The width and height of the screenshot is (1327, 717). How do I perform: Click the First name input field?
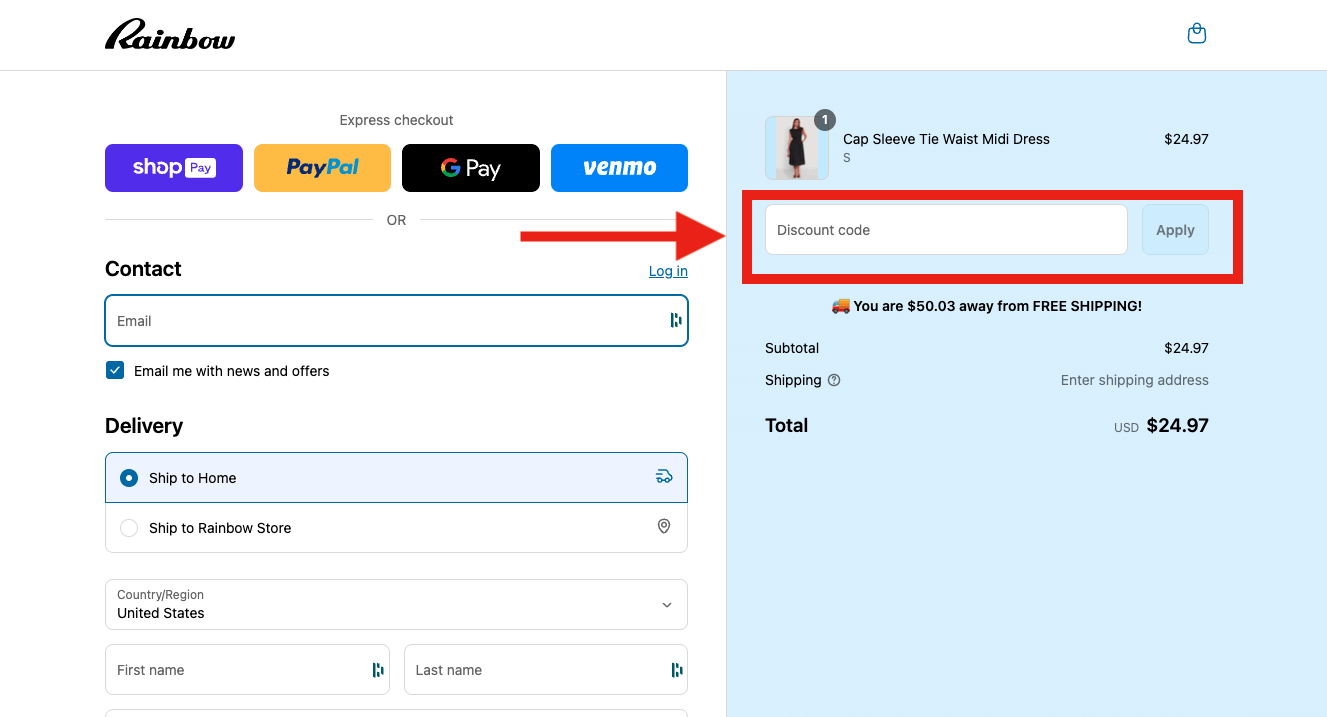246,670
